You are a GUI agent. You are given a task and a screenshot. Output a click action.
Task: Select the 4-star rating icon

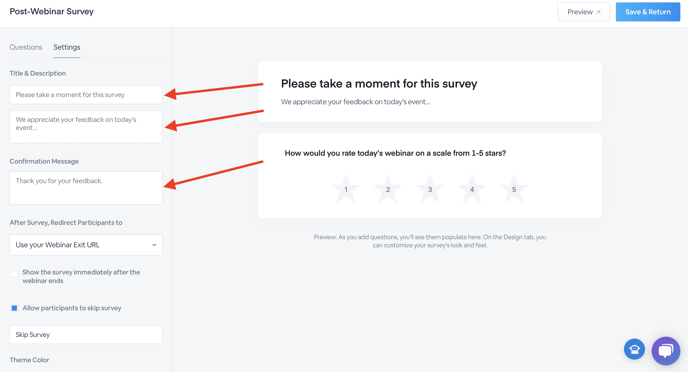pyautogui.click(x=472, y=189)
